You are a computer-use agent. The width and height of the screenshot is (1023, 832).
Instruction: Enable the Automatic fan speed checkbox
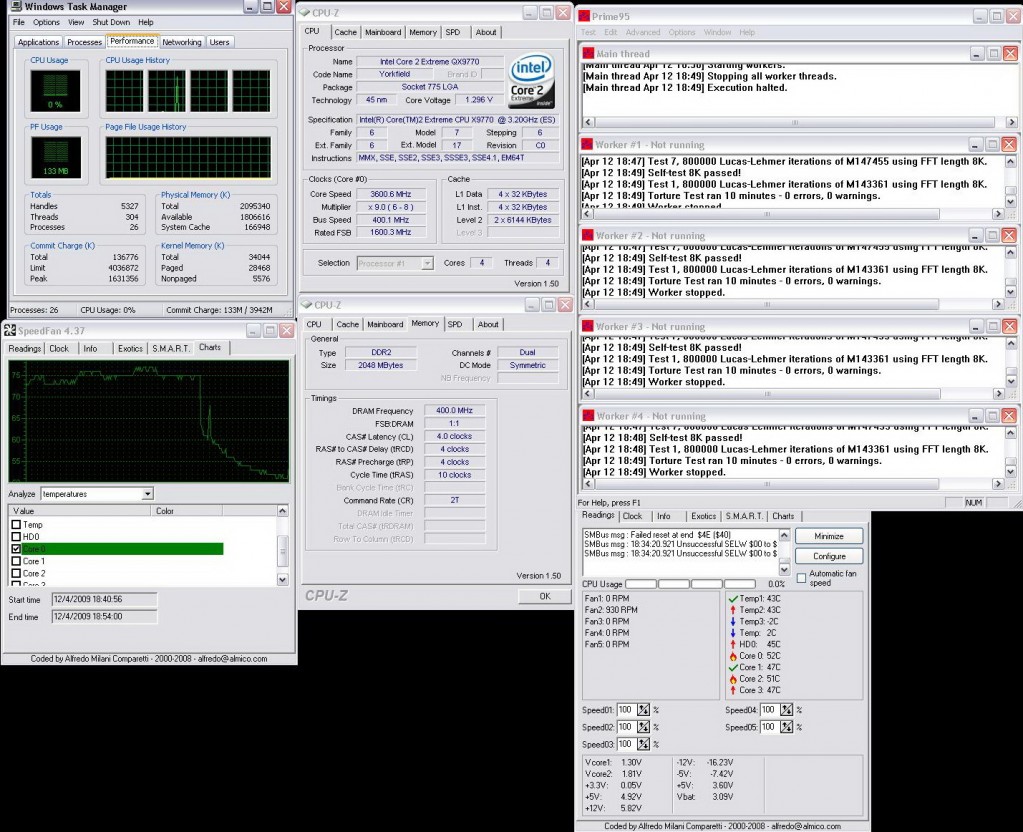point(801,578)
